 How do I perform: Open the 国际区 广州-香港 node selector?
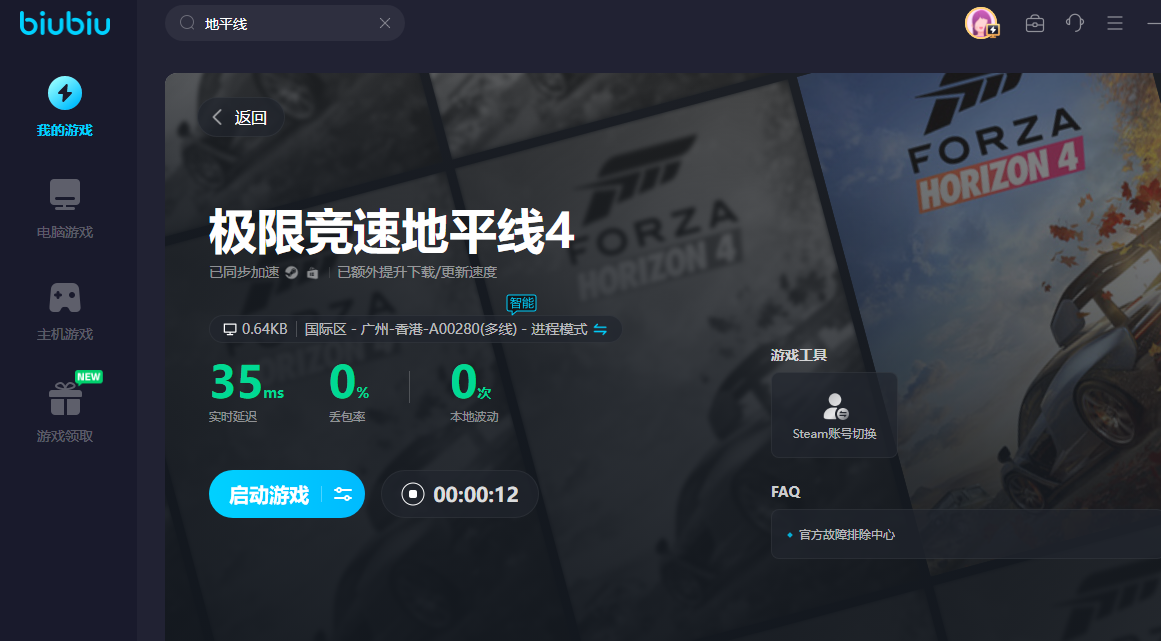coord(445,329)
